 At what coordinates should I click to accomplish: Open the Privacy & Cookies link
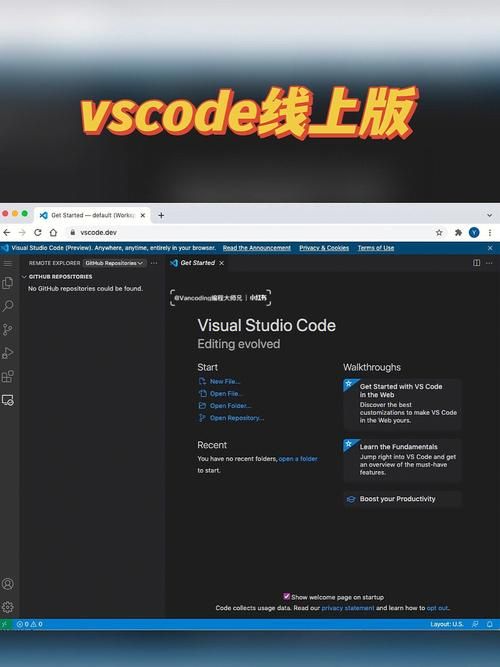coord(324,248)
